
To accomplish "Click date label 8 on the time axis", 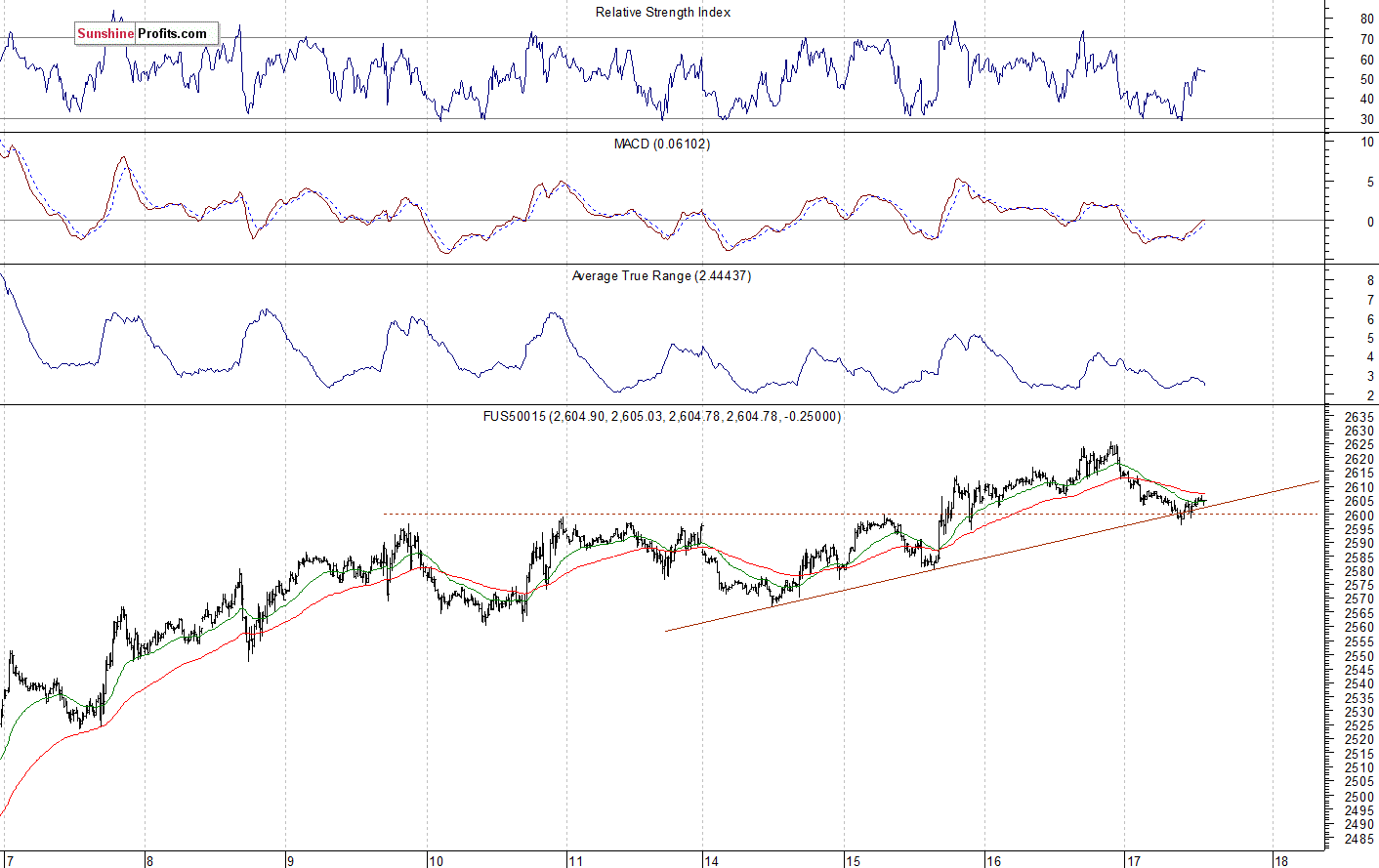I will 149,861.
